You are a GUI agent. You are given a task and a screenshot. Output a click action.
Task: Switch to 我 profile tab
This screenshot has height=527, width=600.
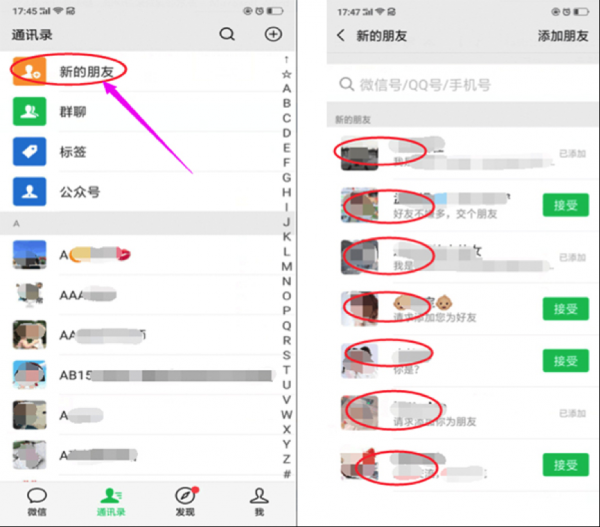tap(259, 502)
